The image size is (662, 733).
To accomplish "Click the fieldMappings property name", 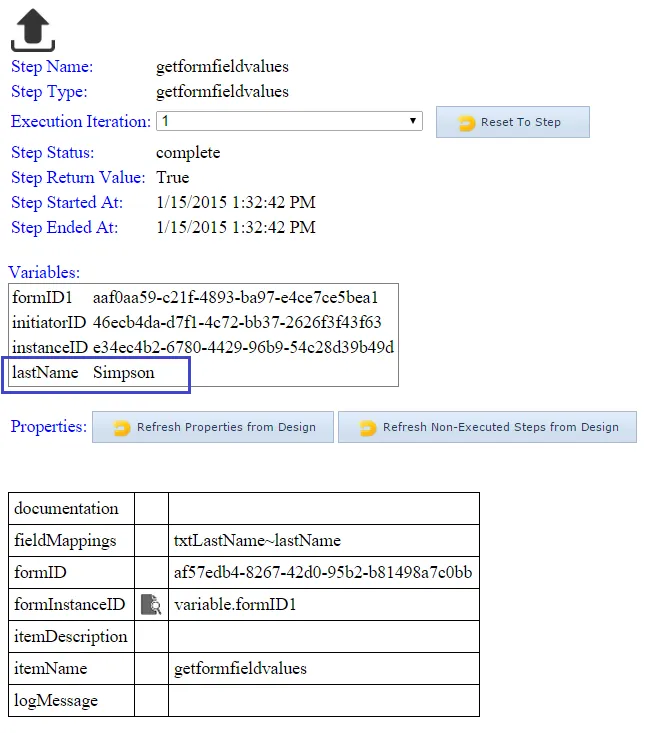I will 65,541.
